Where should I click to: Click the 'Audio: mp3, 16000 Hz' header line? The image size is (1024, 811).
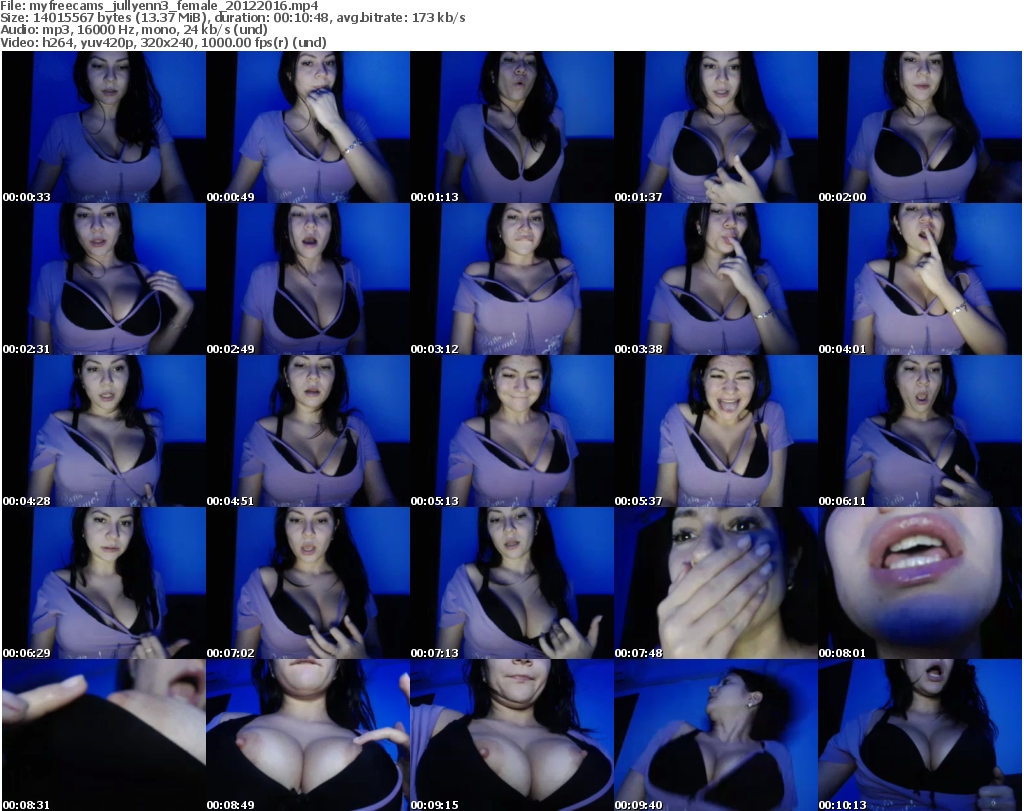(134, 30)
